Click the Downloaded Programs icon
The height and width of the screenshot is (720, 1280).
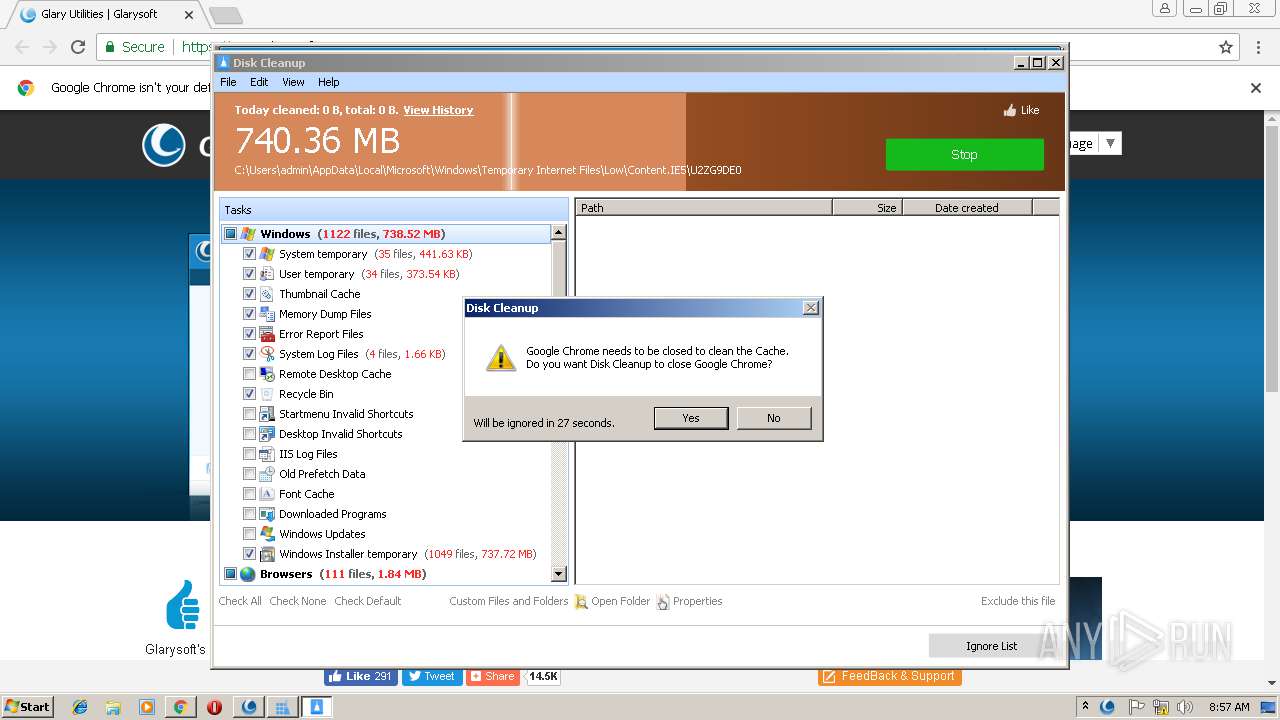click(267, 514)
